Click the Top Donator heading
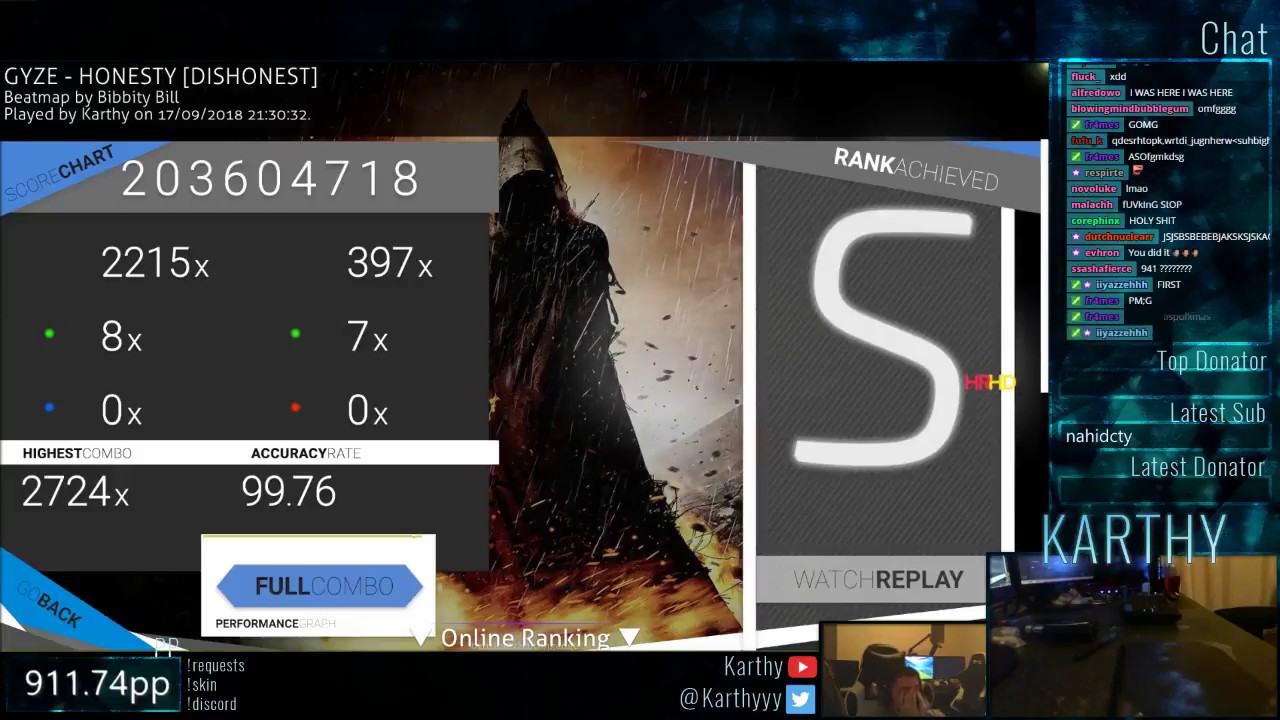 [1211, 361]
